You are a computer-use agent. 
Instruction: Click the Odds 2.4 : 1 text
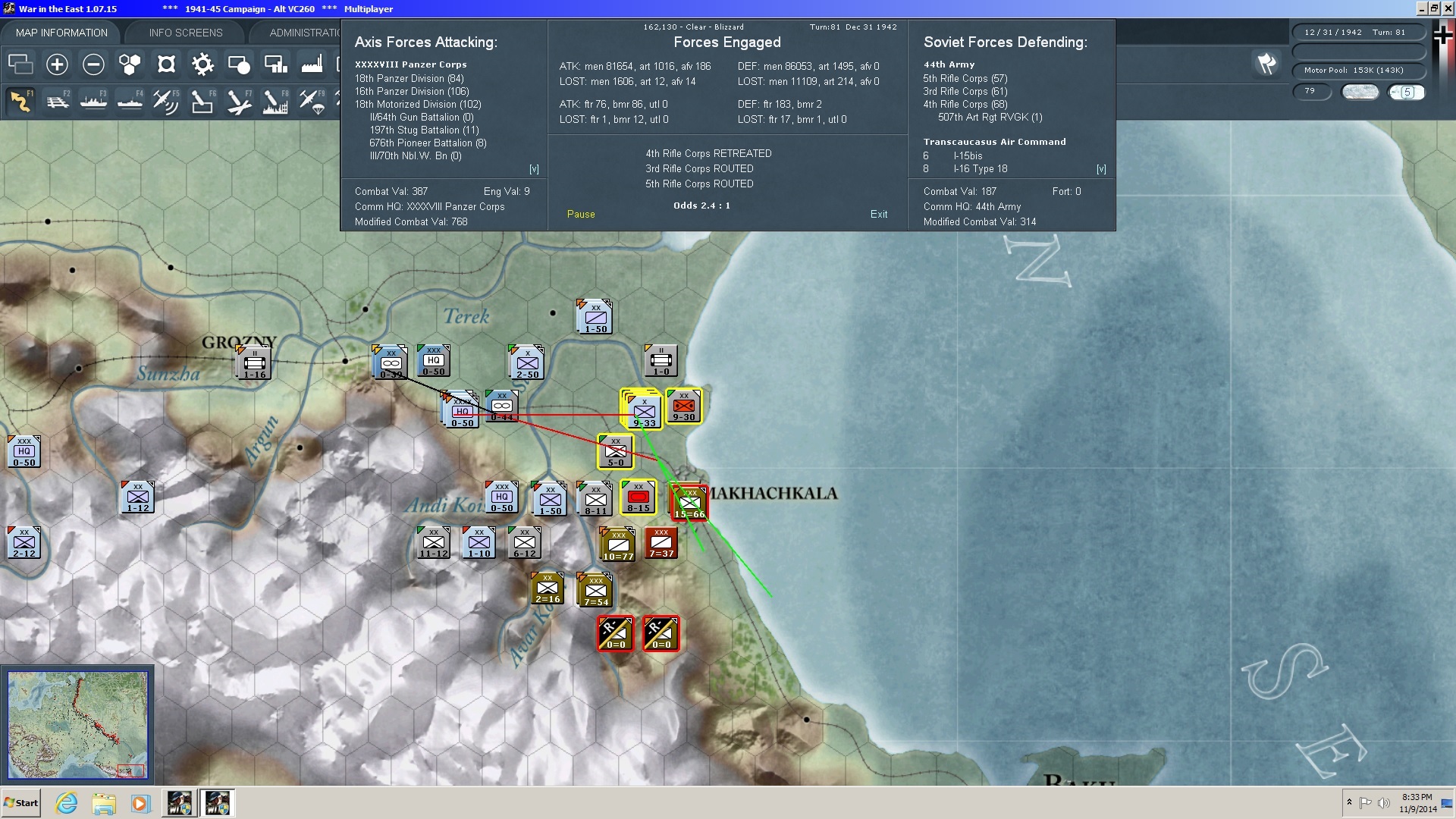[701, 206]
